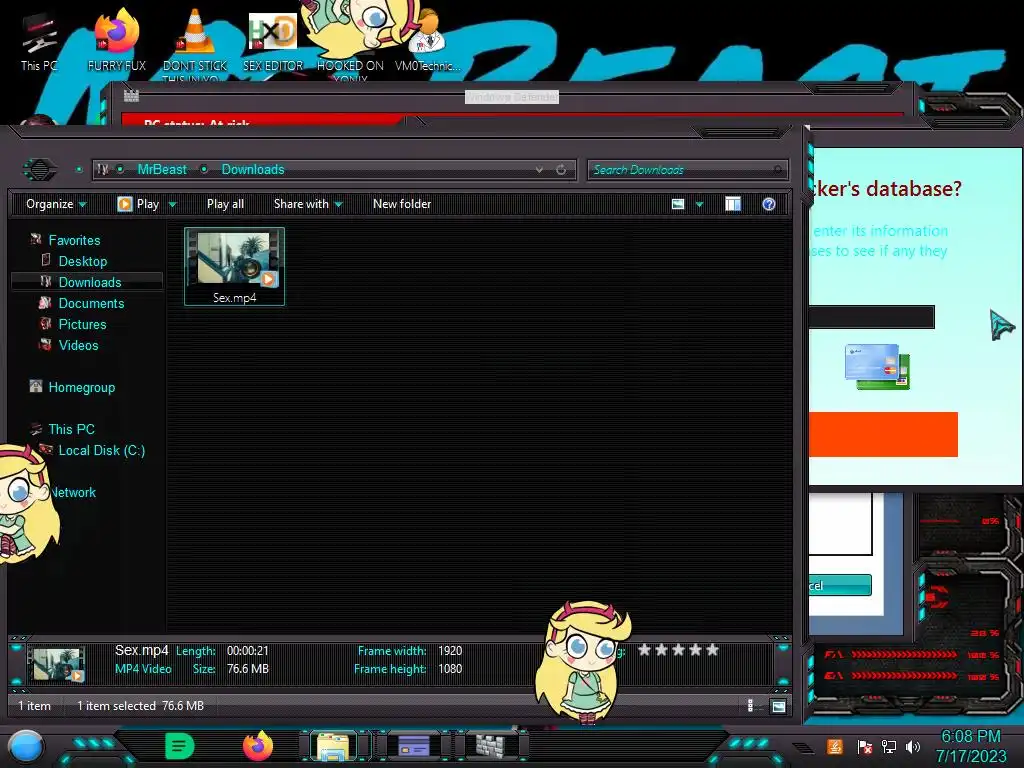The width and height of the screenshot is (1024, 768).
Task: Click the volume speaker tray icon
Action: pos(913,747)
